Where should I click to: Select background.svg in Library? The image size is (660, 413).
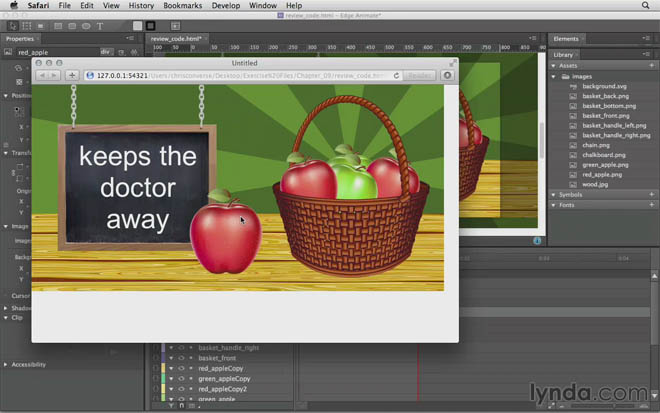pyautogui.click(x=604, y=86)
